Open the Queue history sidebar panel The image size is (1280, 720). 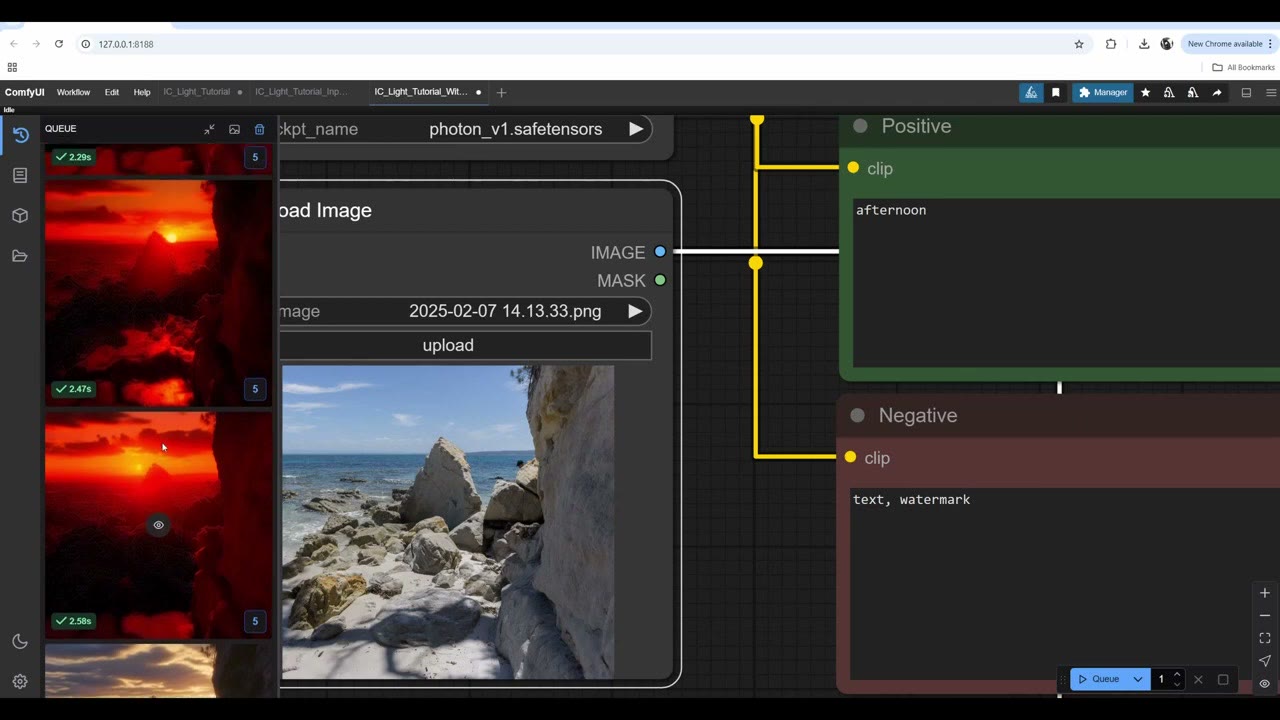coord(20,135)
